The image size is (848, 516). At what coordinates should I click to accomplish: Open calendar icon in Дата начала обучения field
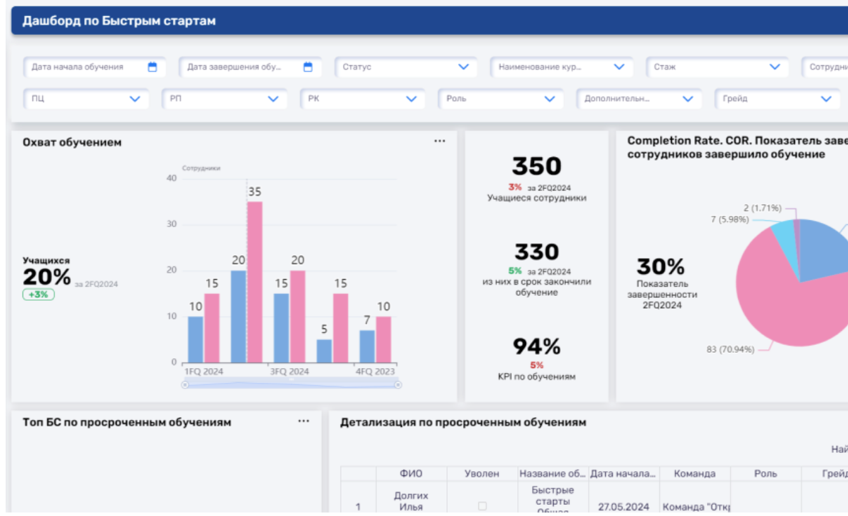[x=153, y=67]
